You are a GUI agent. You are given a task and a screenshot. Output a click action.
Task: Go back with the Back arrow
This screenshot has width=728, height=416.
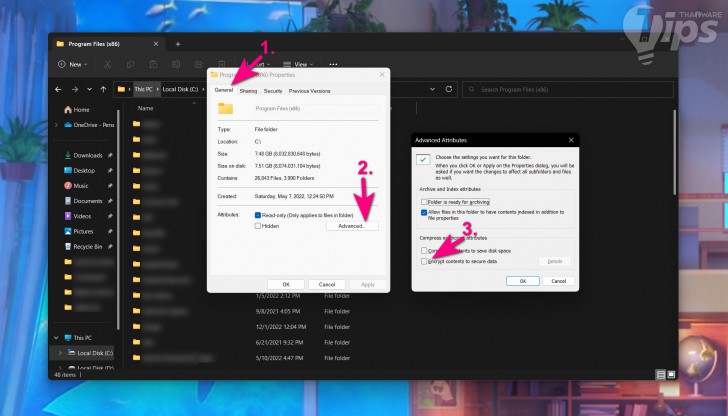(x=58, y=89)
